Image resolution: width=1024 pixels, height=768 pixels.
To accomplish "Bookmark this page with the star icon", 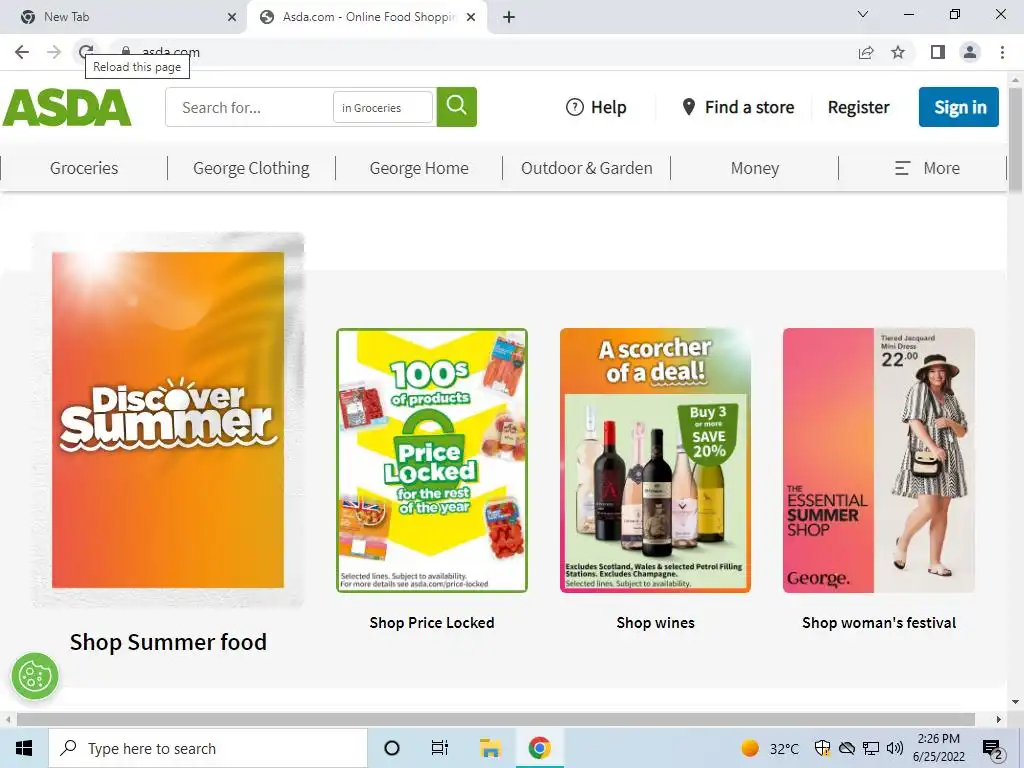I will pyautogui.click(x=898, y=52).
